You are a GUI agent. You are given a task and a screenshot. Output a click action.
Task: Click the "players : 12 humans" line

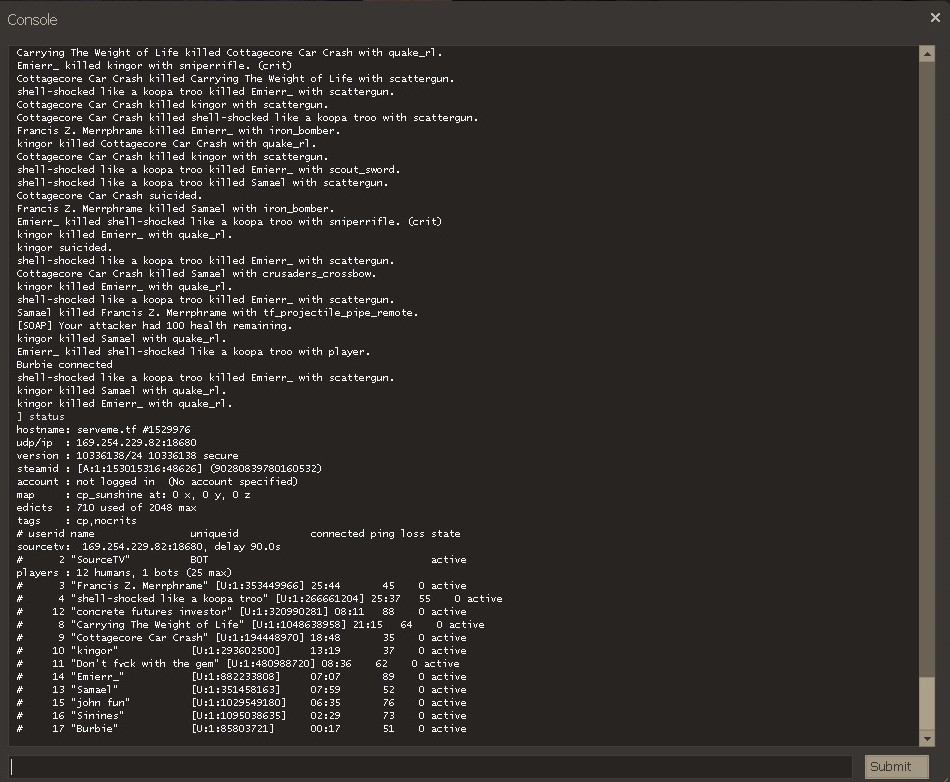(124, 573)
